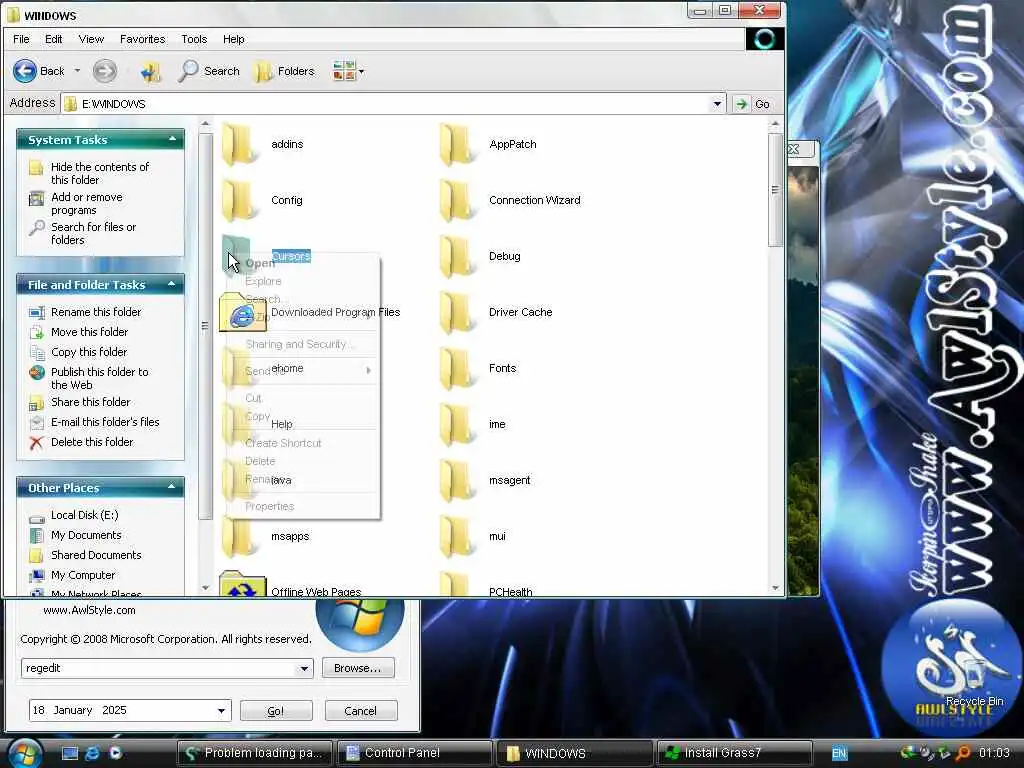Click the Browse... button

[x=357, y=668]
